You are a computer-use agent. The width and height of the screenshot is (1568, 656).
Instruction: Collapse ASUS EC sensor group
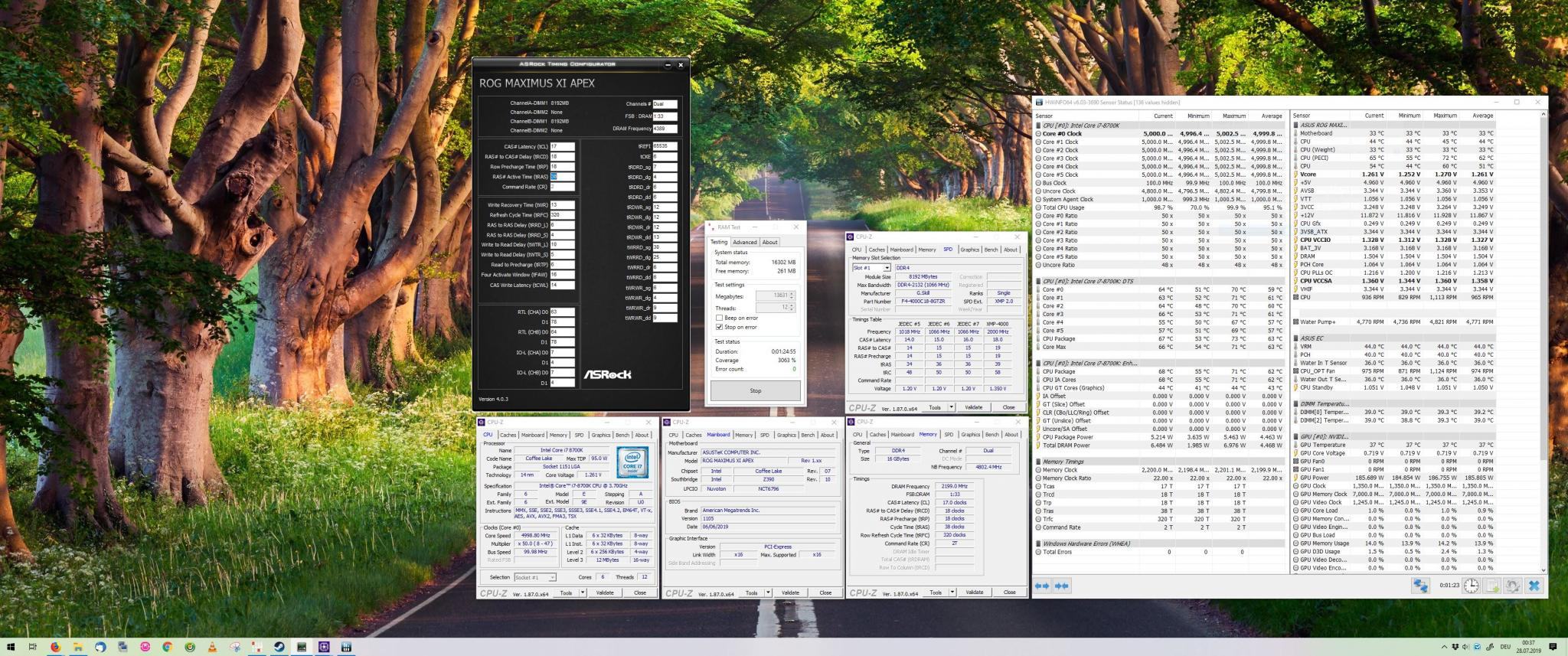tap(1296, 338)
